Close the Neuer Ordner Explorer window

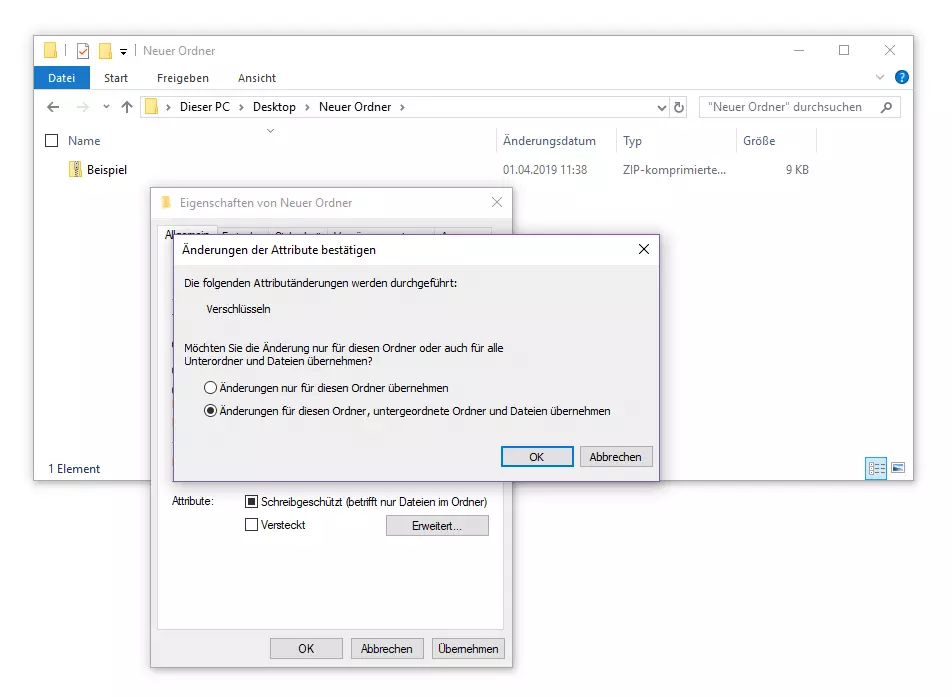coord(890,50)
